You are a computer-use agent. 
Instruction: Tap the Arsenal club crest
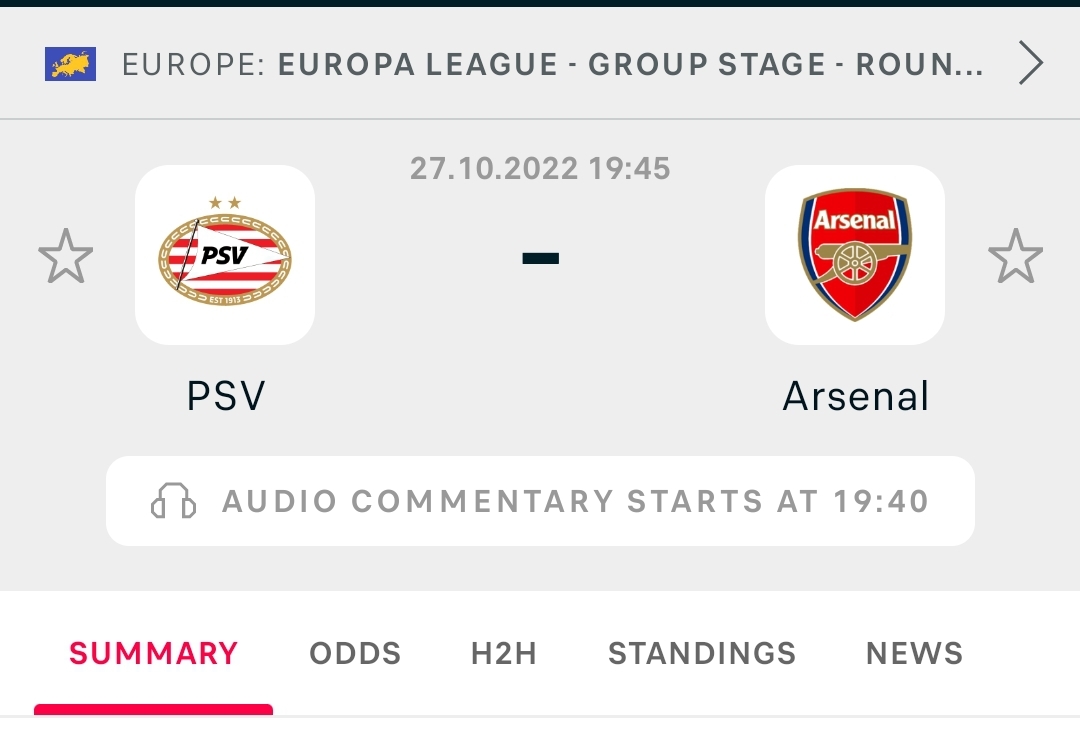(x=855, y=255)
